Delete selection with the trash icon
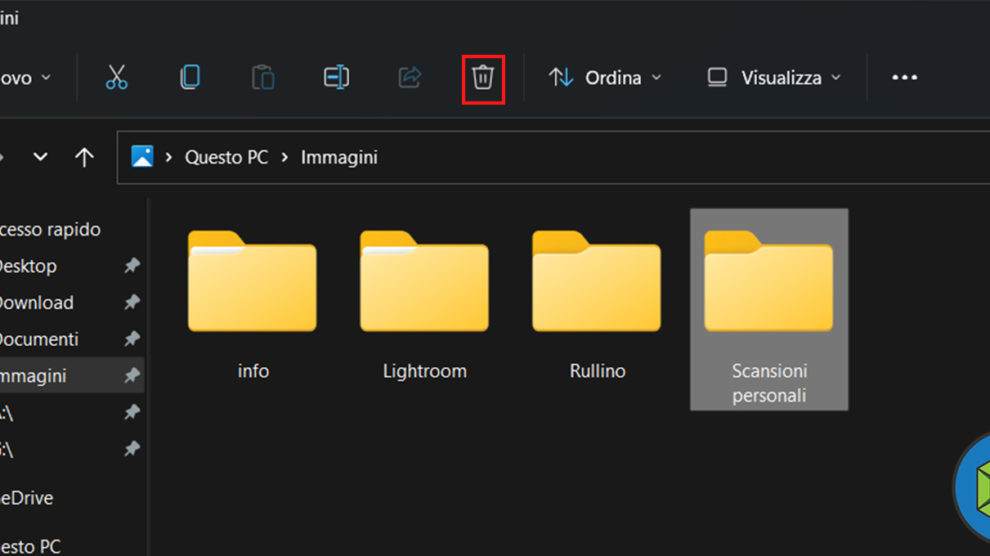990x556 pixels. coord(483,78)
